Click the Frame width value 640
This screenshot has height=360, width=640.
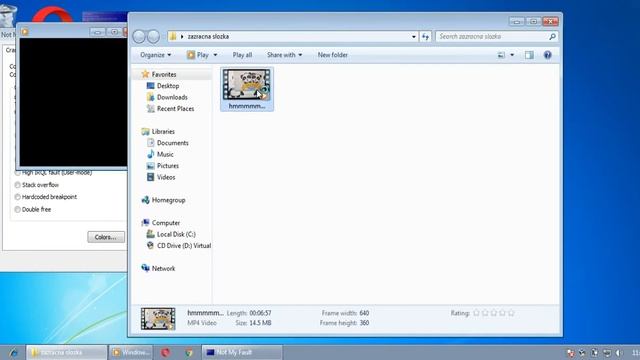coord(364,313)
